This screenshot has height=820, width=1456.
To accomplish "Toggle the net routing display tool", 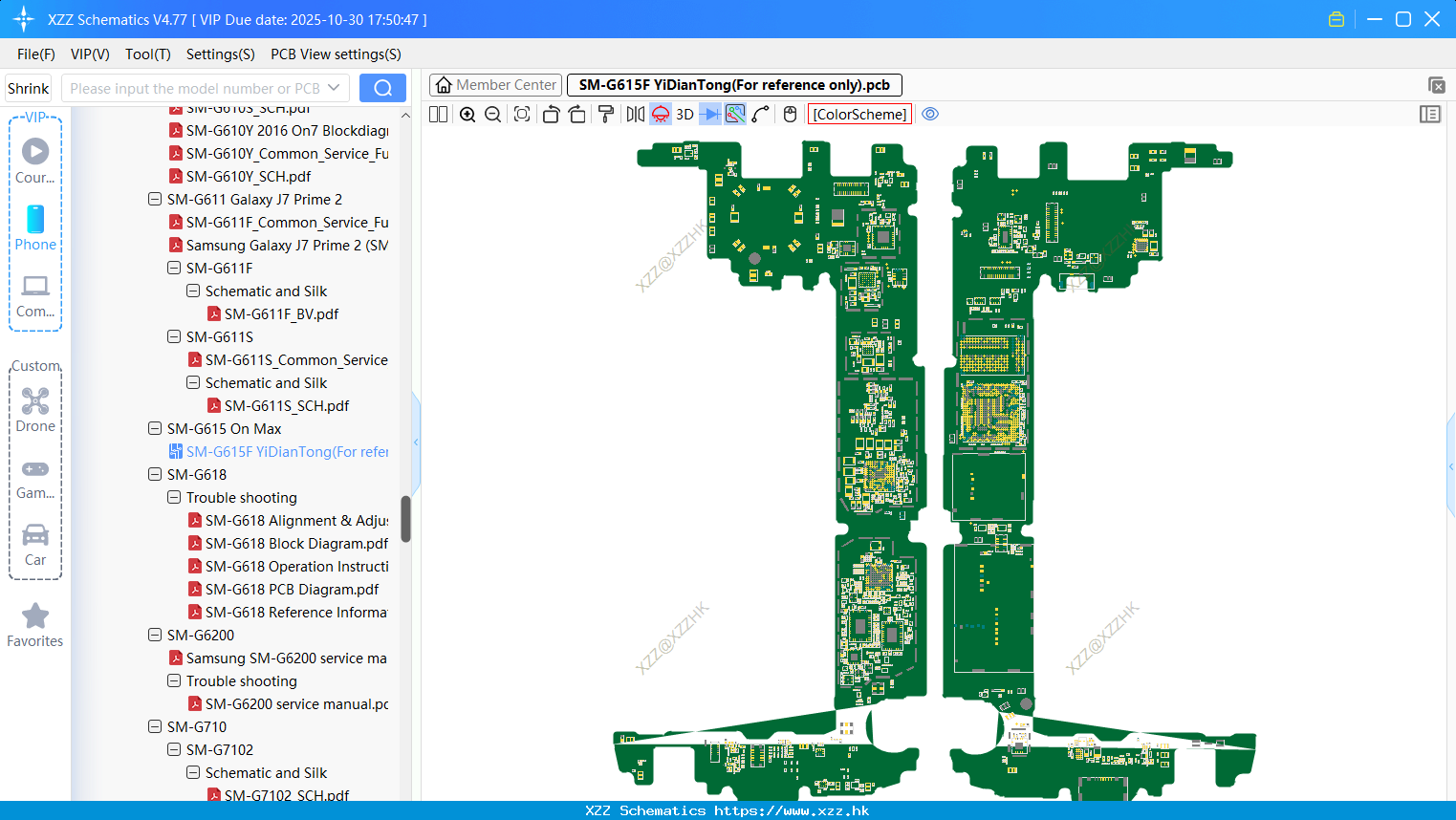I will tap(735, 114).
